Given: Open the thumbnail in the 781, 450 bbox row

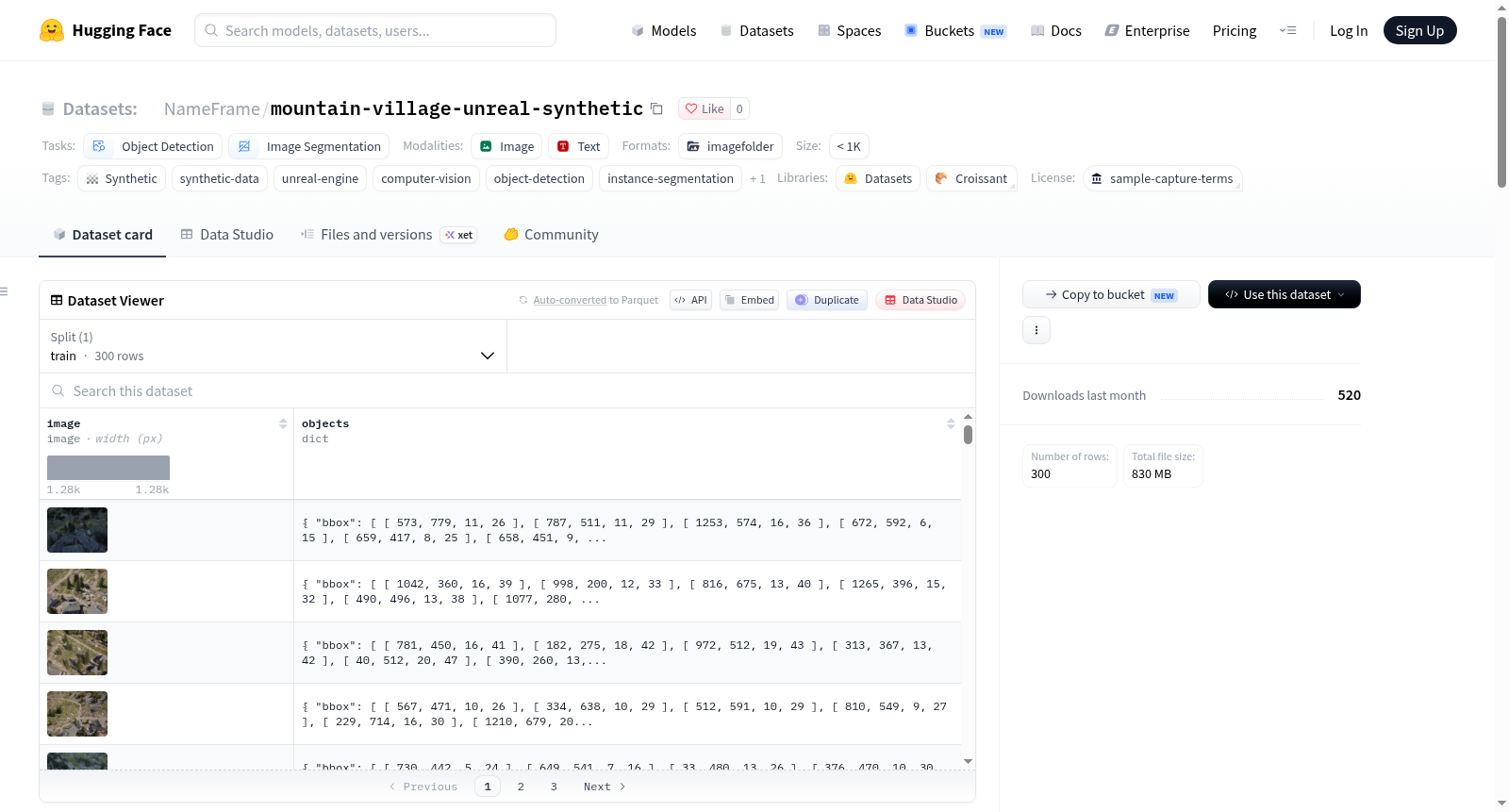Looking at the screenshot, I should click(x=77, y=653).
